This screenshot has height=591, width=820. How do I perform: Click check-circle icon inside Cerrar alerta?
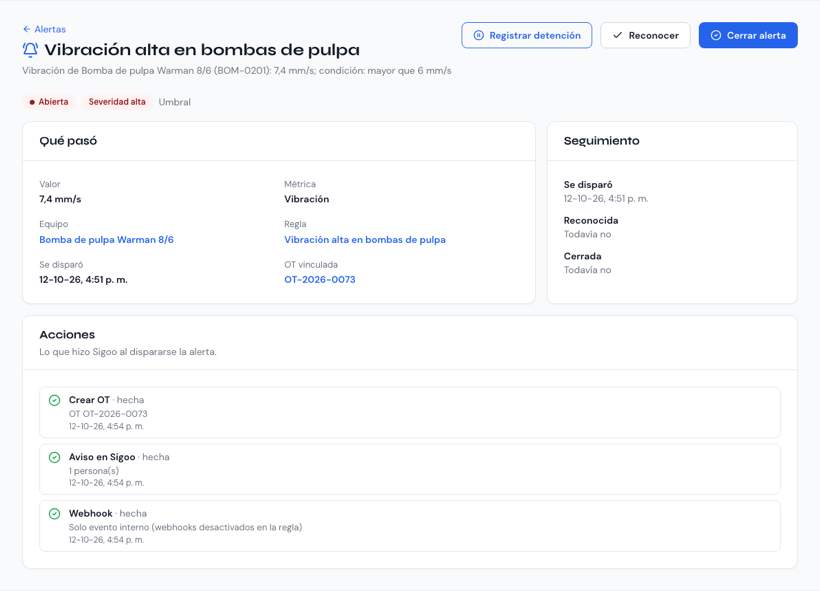(x=716, y=35)
